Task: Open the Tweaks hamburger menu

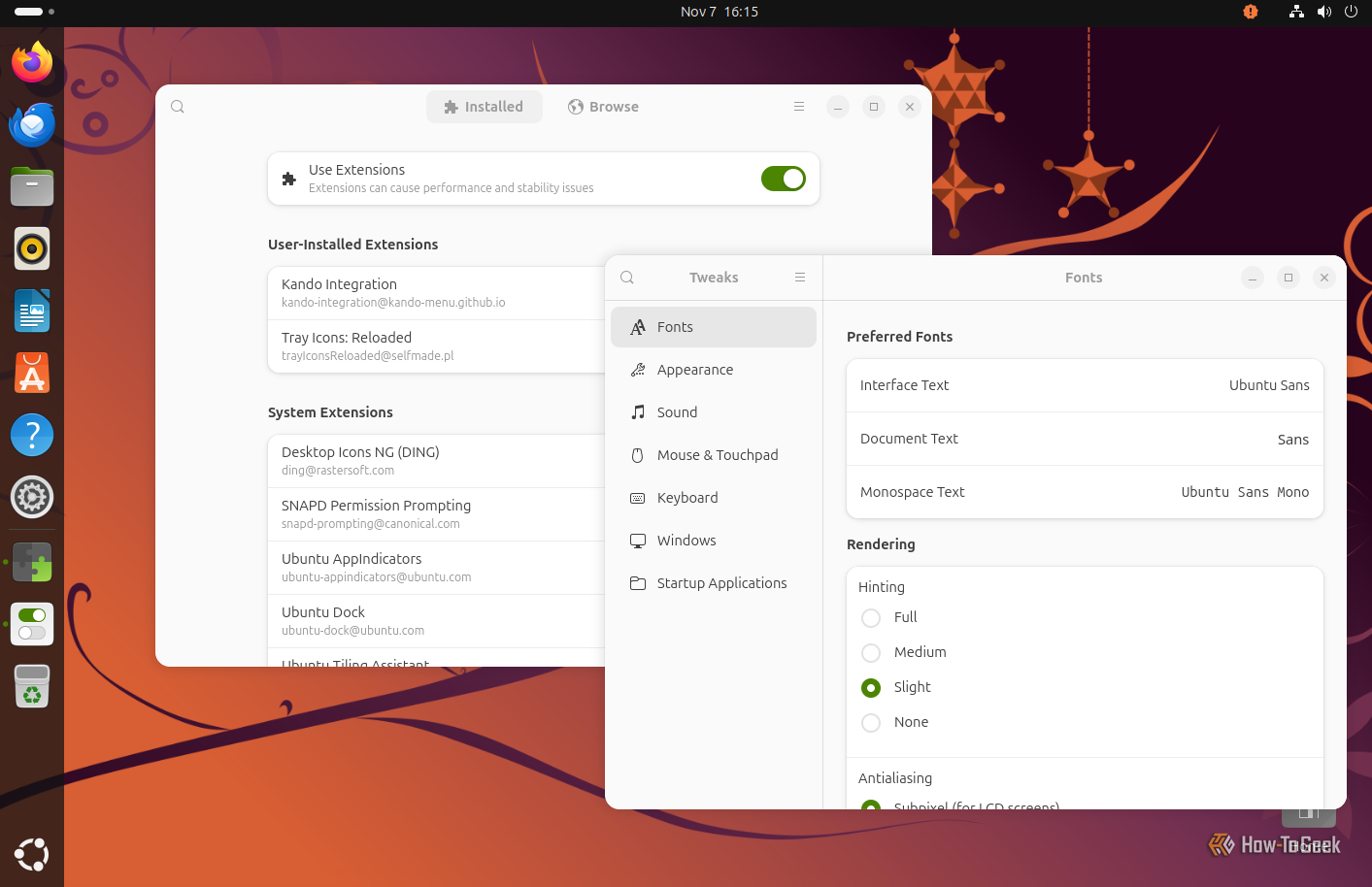Action: tap(800, 278)
